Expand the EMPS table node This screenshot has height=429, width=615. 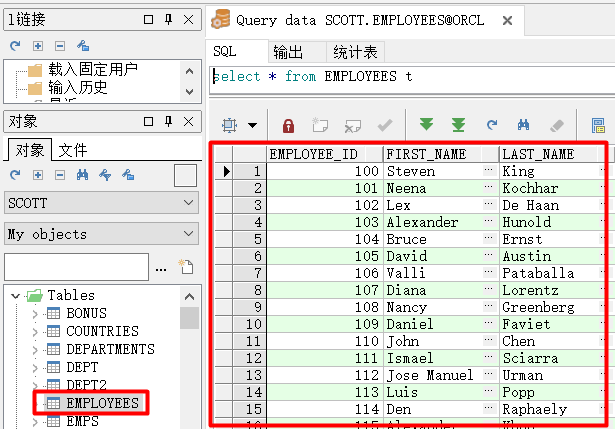coord(35,422)
